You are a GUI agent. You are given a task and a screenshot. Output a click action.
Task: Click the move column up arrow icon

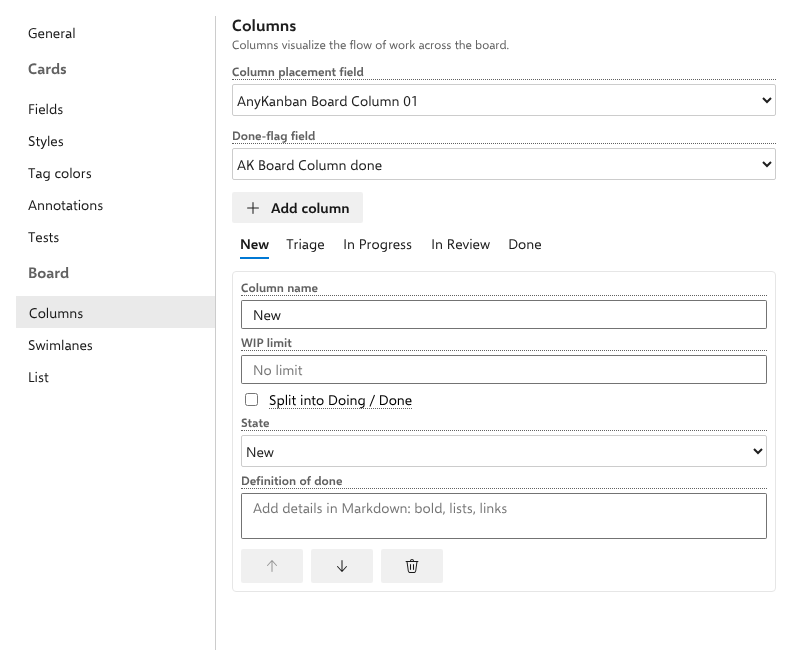272,566
